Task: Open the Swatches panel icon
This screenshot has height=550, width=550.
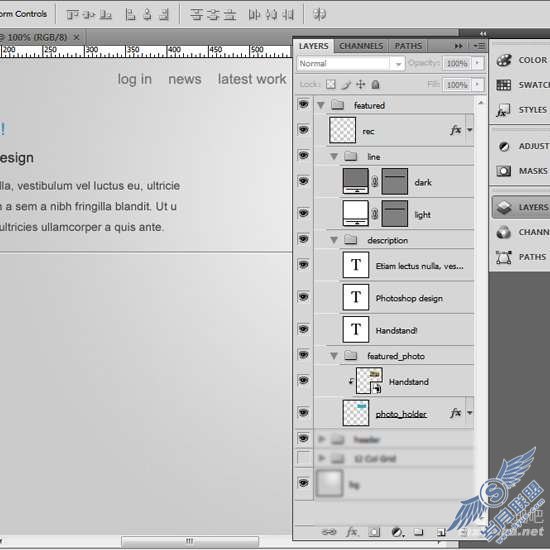Action: (x=504, y=85)
